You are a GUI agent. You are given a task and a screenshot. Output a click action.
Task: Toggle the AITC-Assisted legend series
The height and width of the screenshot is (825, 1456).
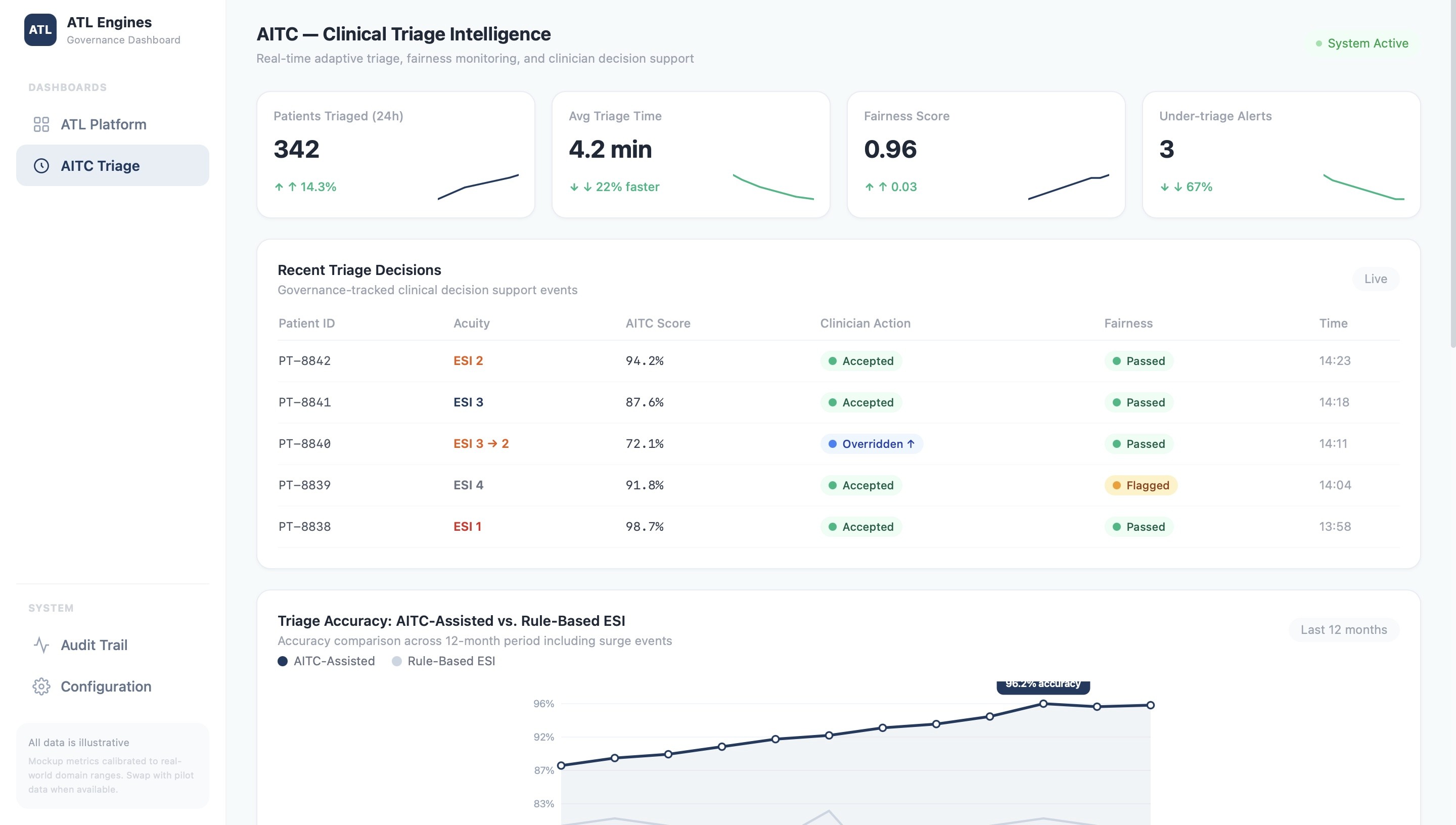tap(326, 661)
